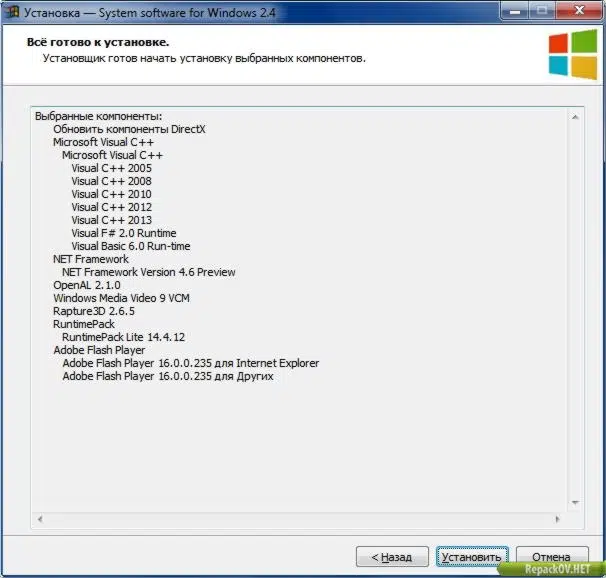Close the installer window
The width and height of the screenshot is (606, 578).
point(579,11)
